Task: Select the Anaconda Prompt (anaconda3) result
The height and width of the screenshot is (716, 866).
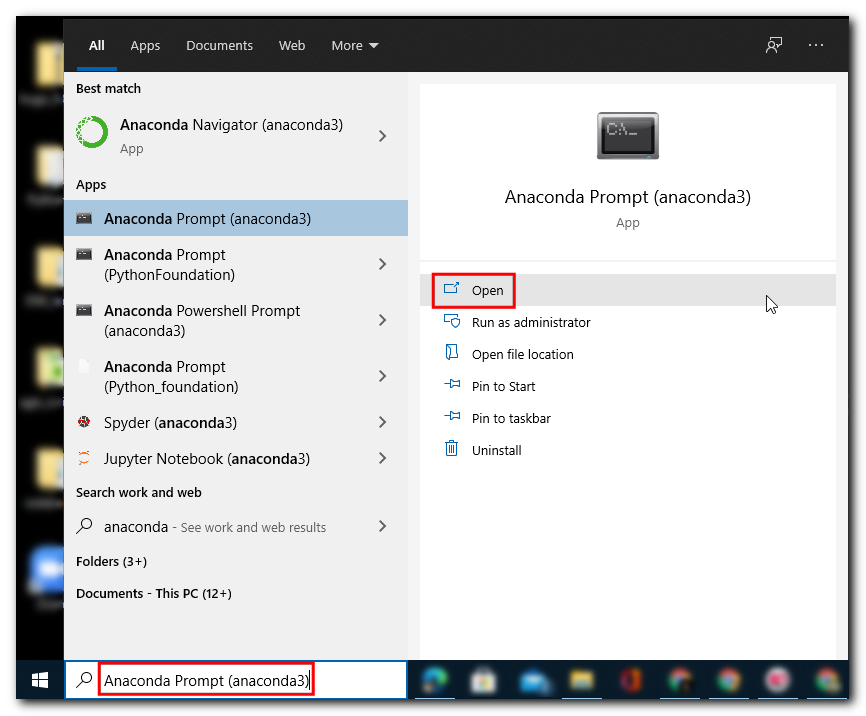Action: coord(236,218)
